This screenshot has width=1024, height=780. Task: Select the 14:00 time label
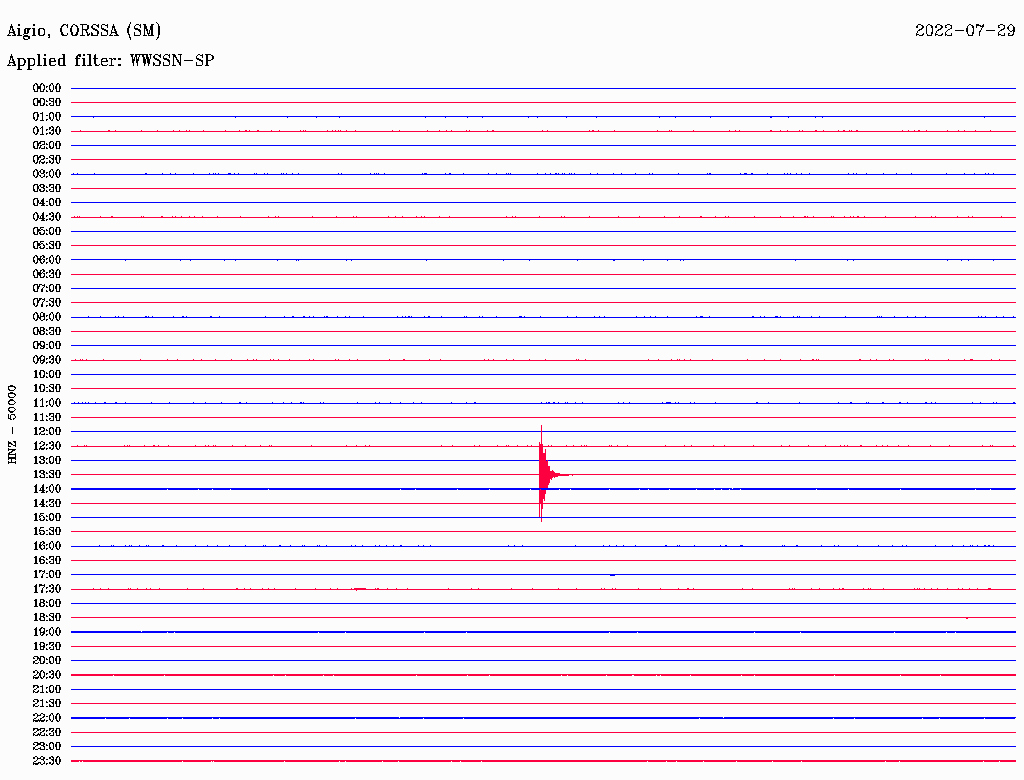click(x=47, y=489)
